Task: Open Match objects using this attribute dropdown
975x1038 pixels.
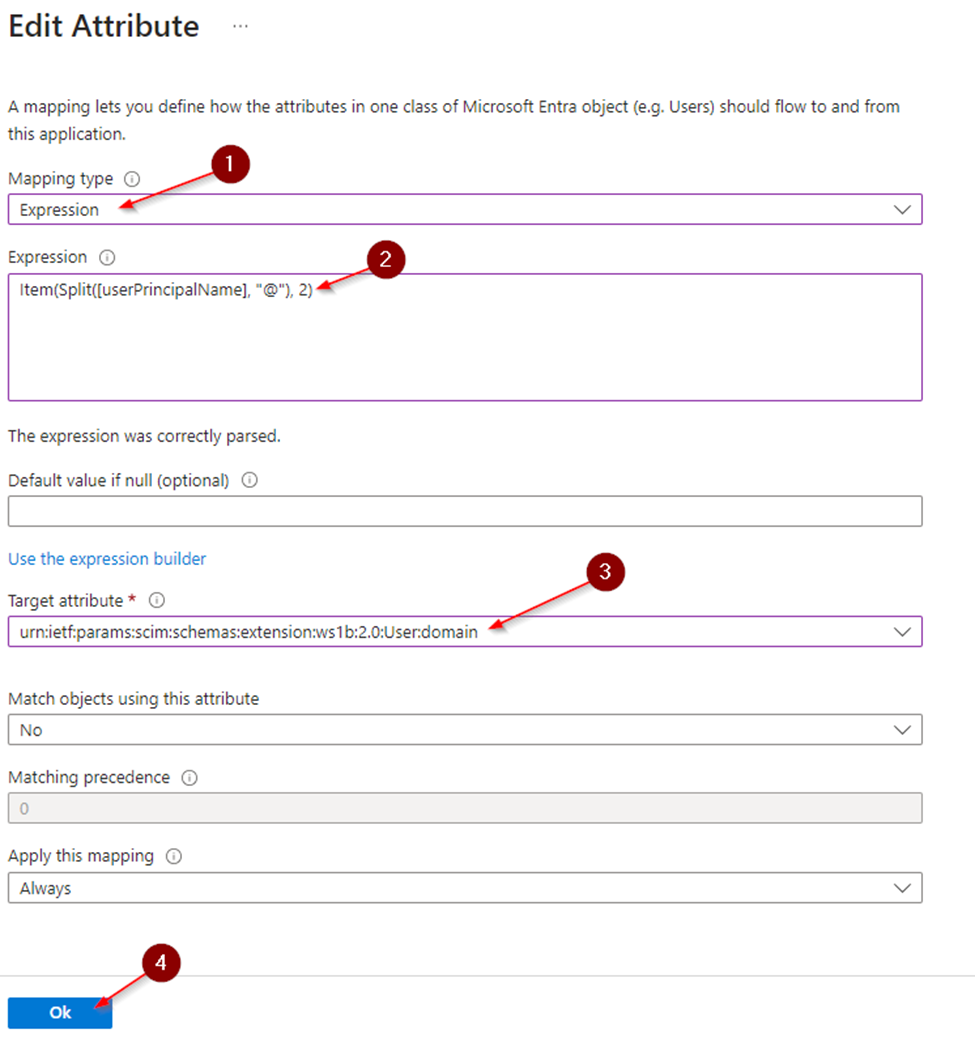Action: [x=464, y=730]
